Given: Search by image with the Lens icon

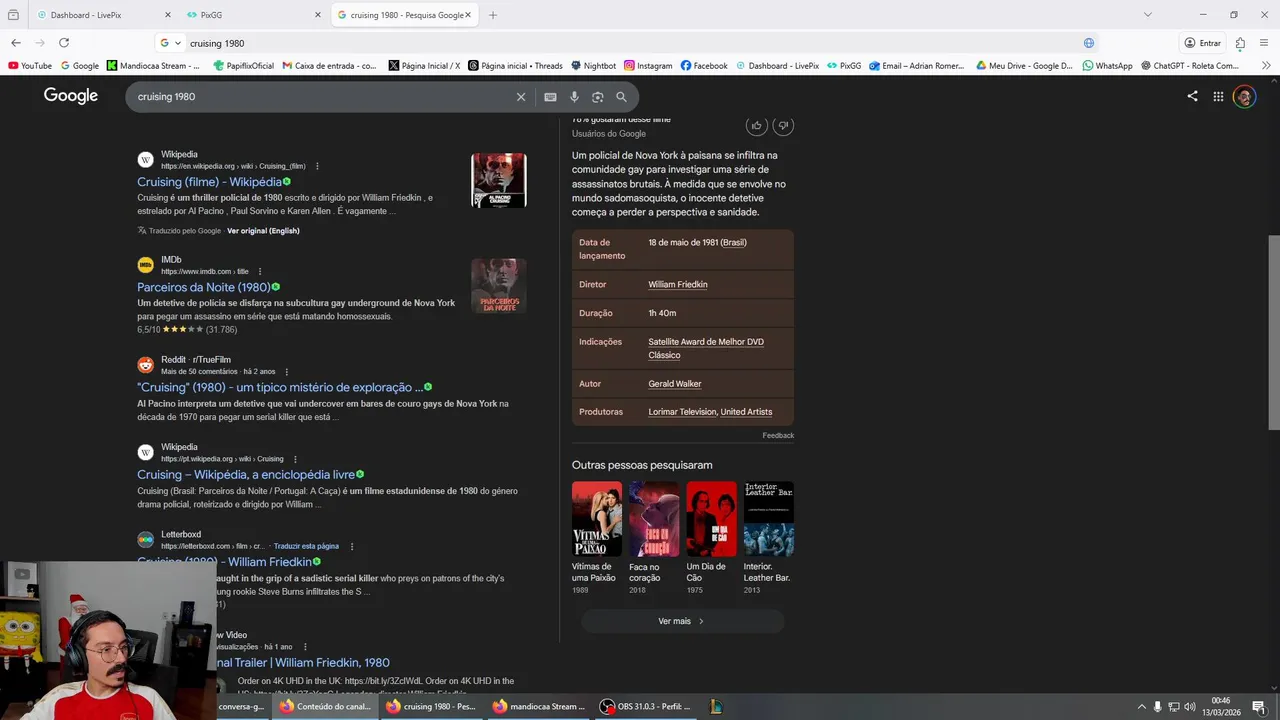Looking at the screenshot, I should click(598, 97).
